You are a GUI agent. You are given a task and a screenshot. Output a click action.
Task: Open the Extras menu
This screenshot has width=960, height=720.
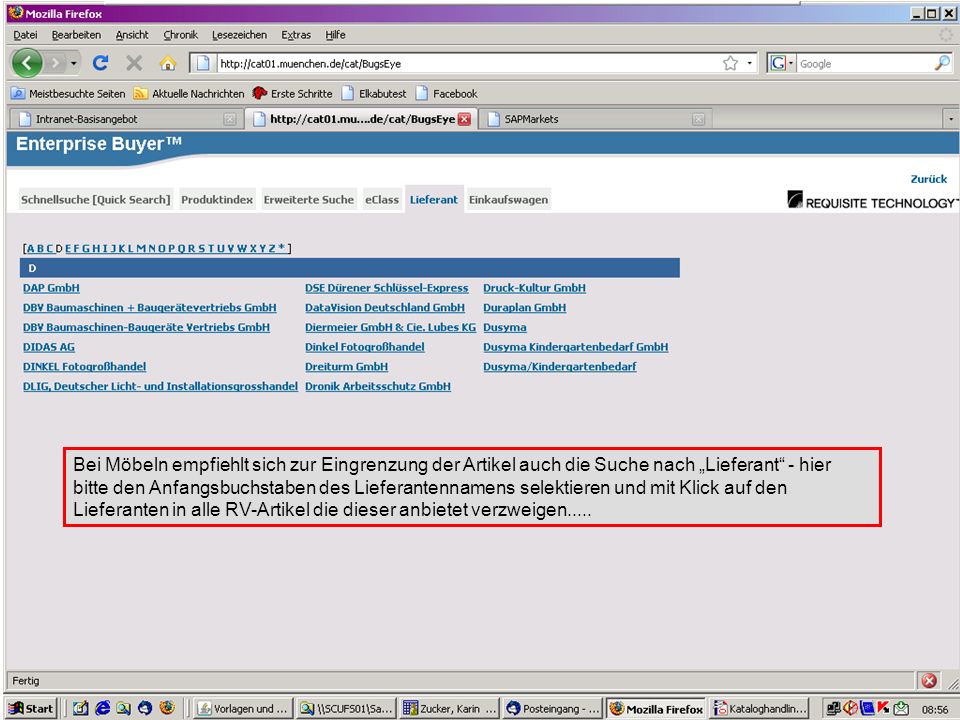[x=296, y=35]
